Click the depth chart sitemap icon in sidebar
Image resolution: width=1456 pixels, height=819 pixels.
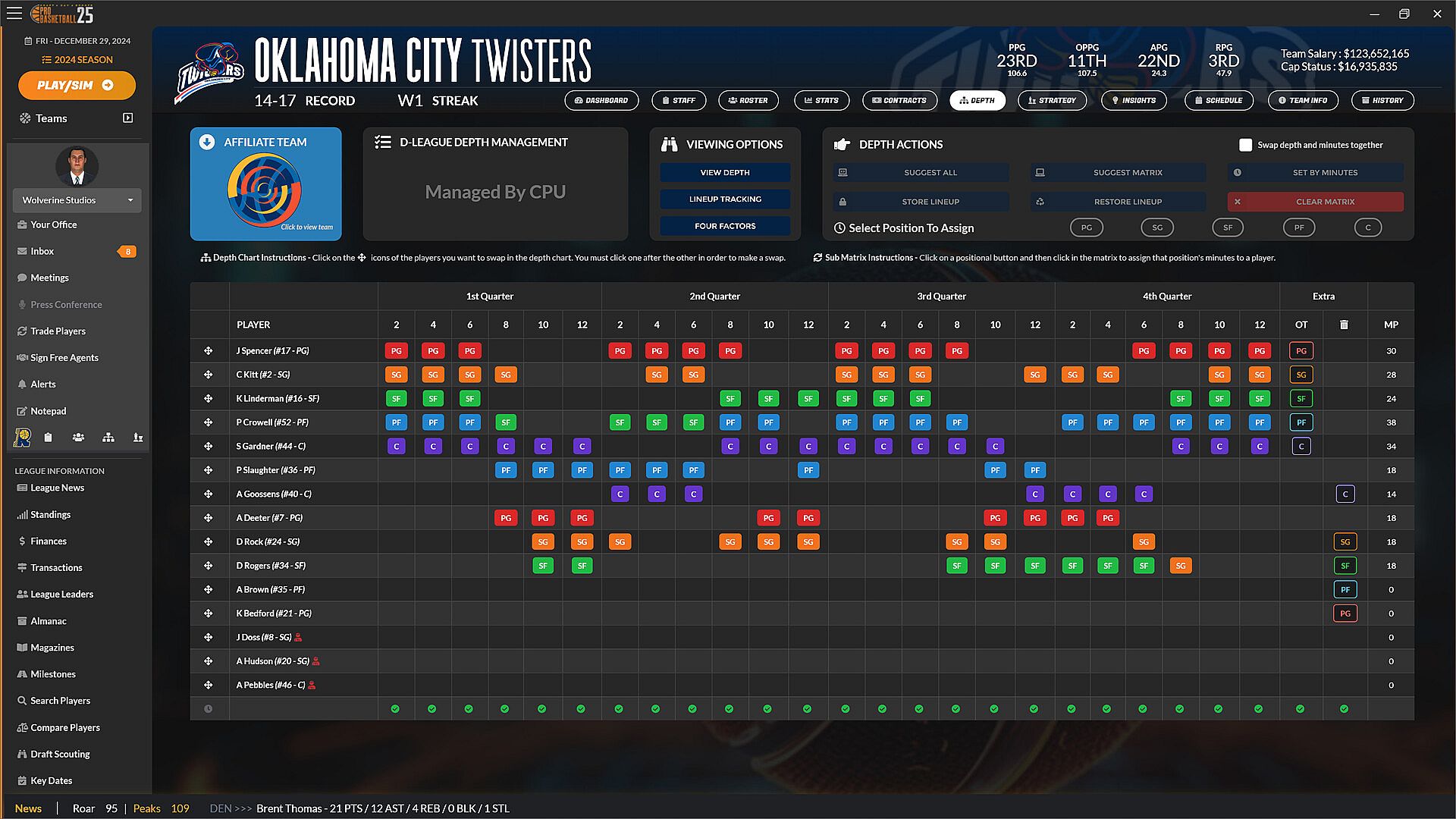coord(108,438)
